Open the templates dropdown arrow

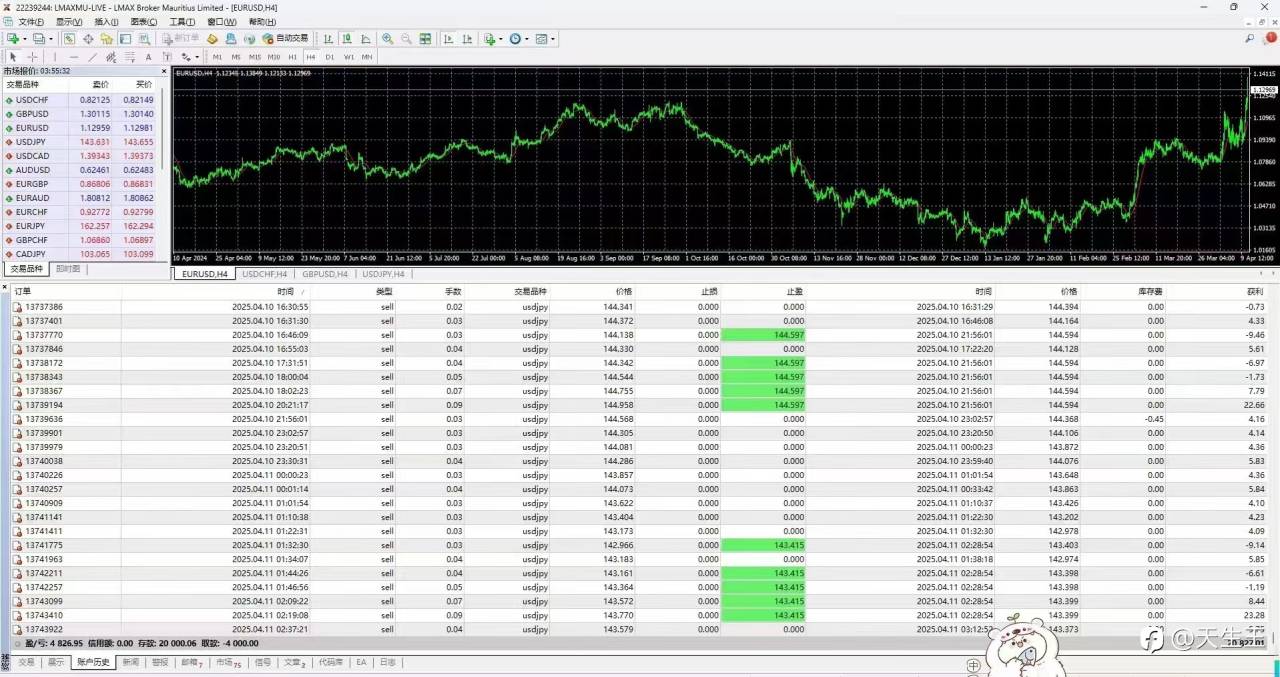[x=553, y=38]
